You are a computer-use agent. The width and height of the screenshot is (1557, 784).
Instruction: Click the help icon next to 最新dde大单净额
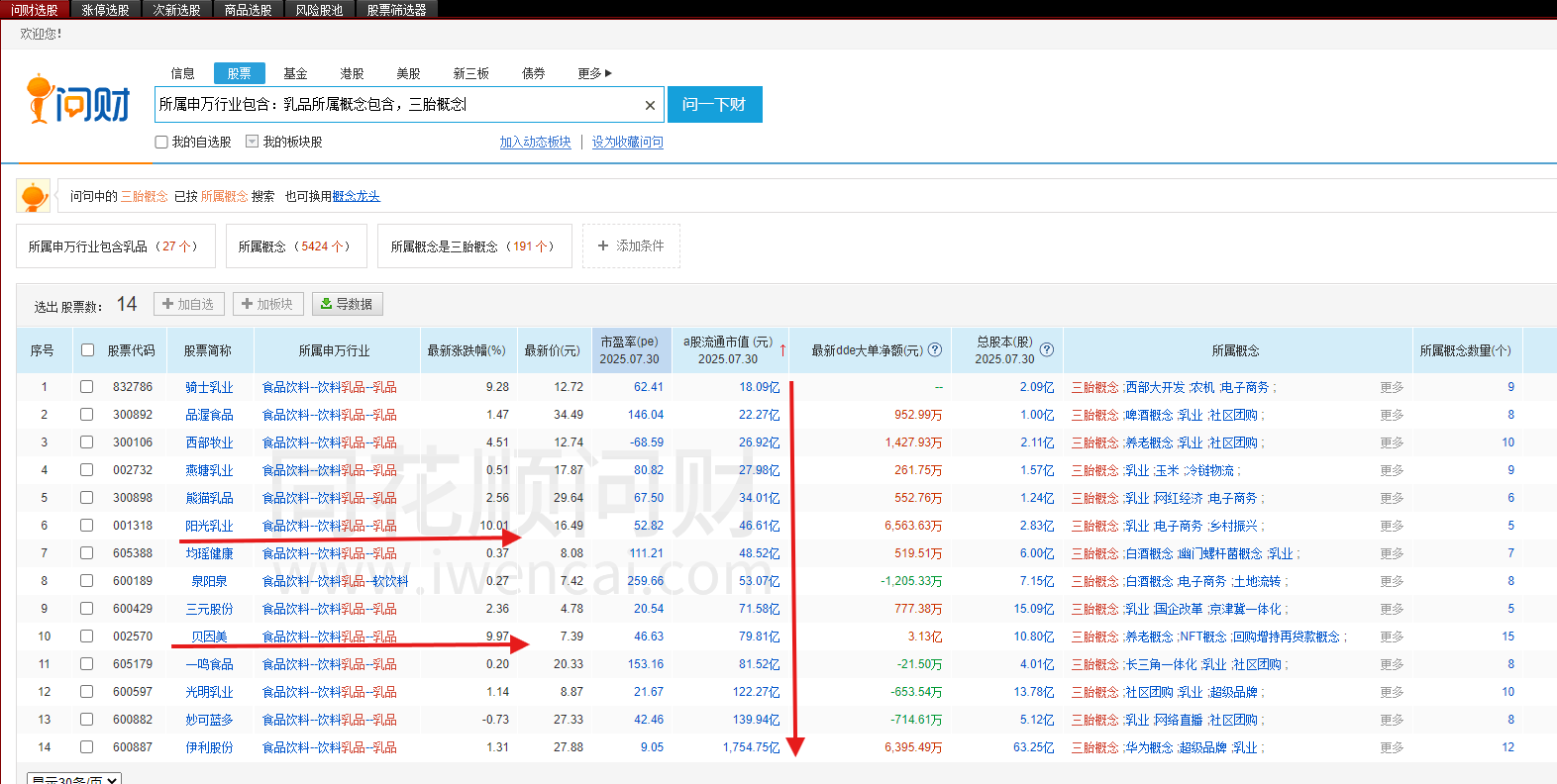coord(934,349)
